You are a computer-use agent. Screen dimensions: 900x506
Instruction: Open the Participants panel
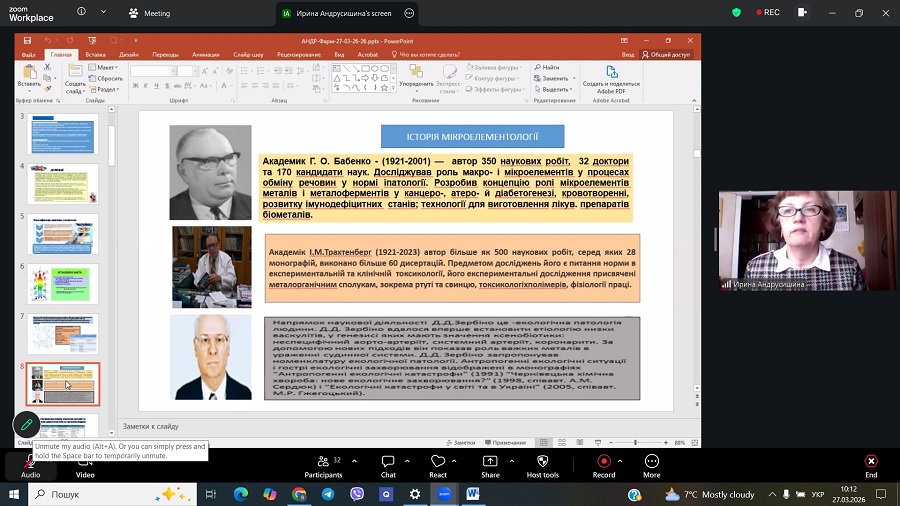(323, 462)
